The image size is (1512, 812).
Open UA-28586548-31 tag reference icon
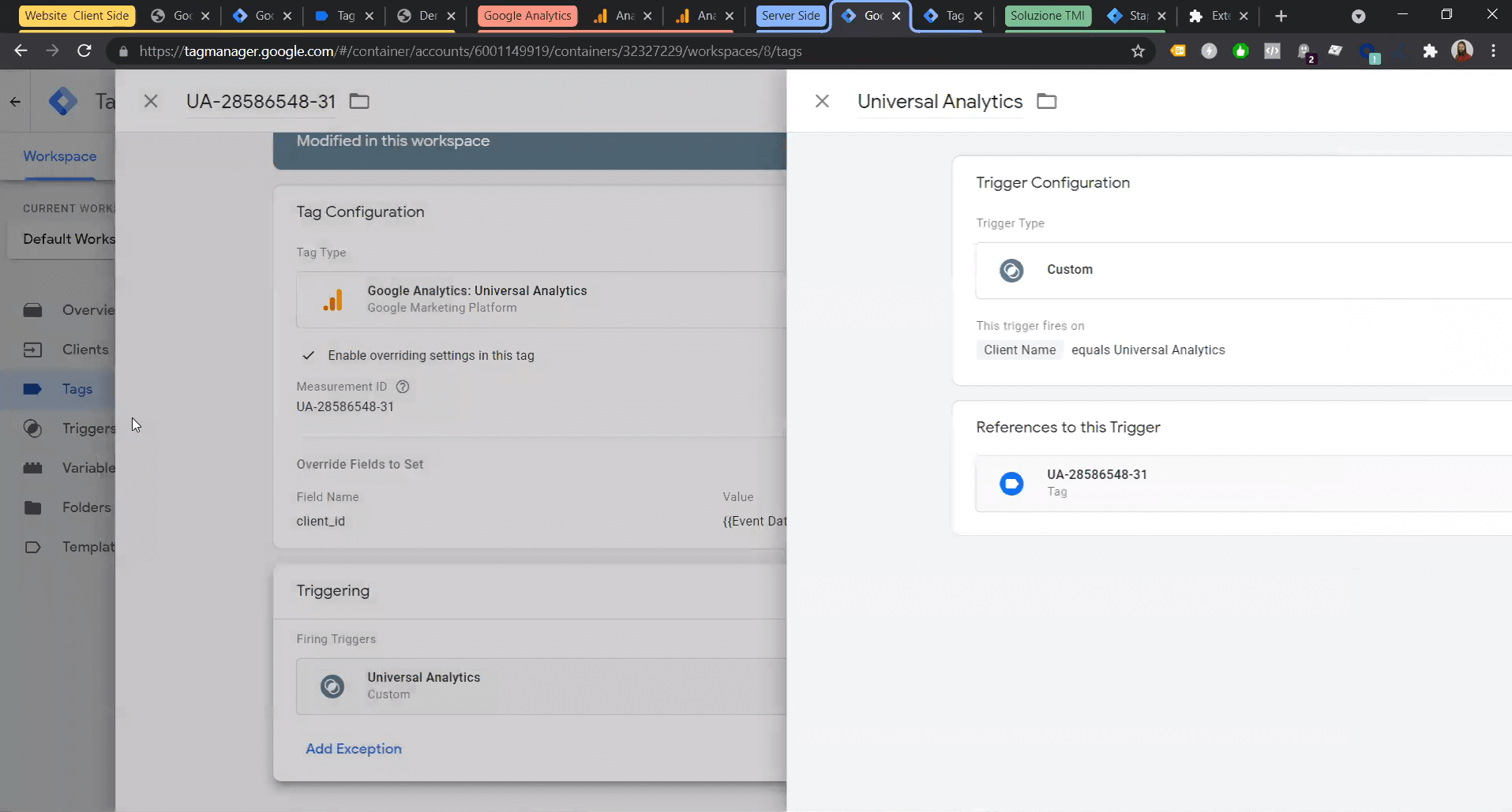1011,483
